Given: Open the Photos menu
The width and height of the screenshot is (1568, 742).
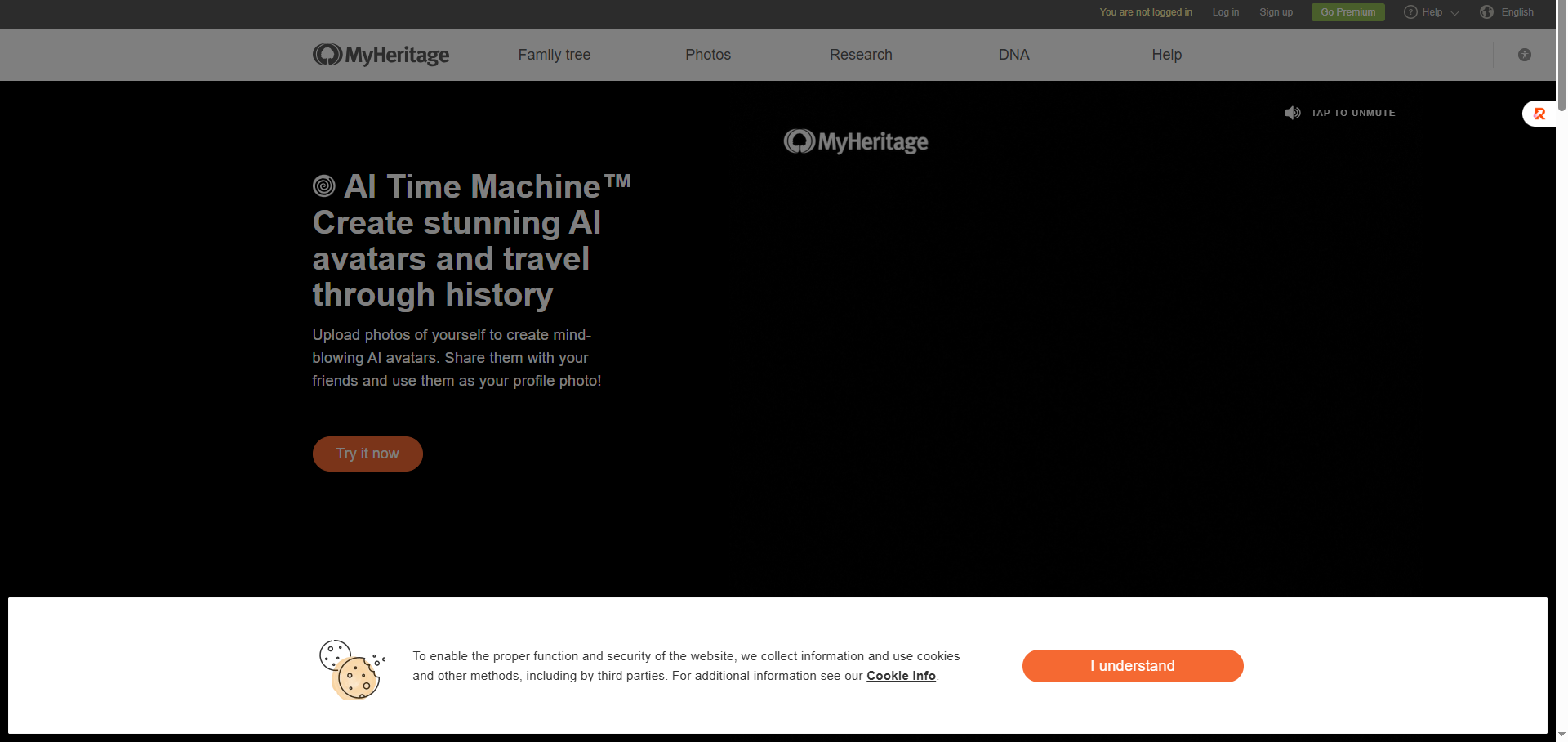Looking at the screenshot, I should (x=707, y=55).
